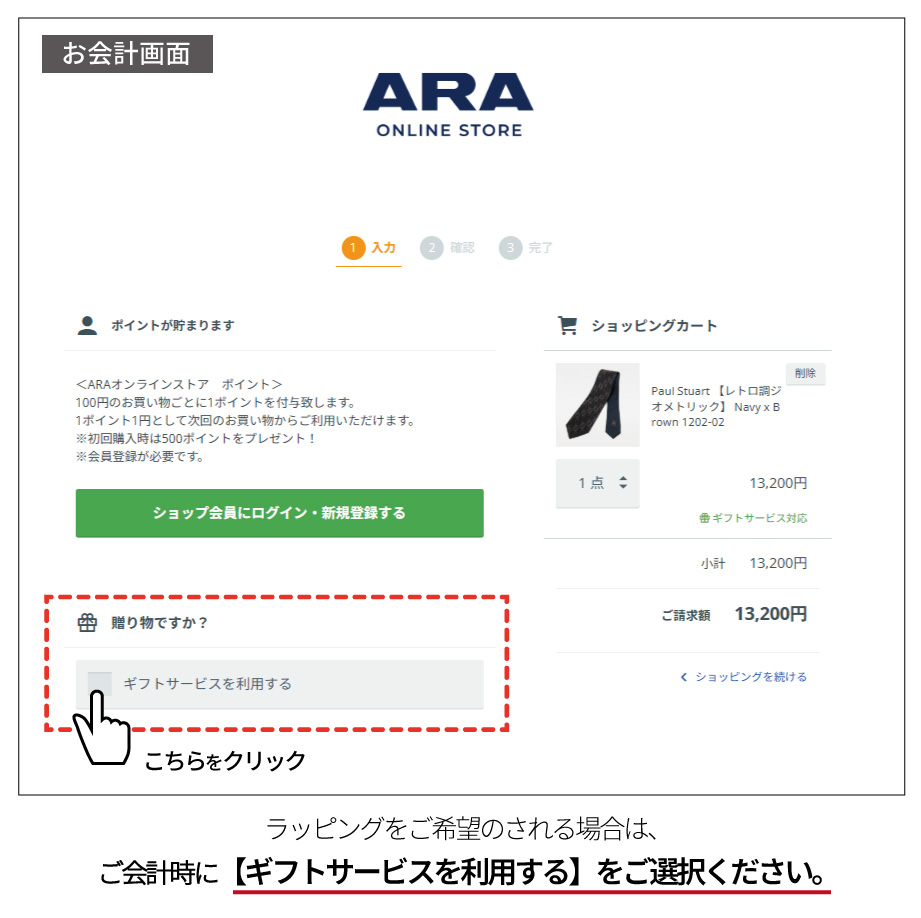This screenshot has height=918, width=921.
Task: Click the grey step 2 circle
Action: pyautogui.click(x=432, y=248)
